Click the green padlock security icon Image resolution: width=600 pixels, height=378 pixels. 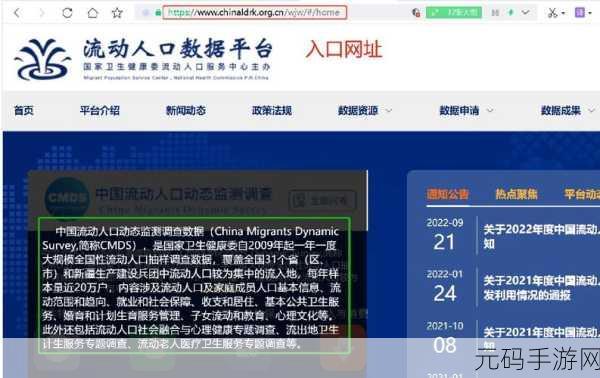click(x=158, y=13)
